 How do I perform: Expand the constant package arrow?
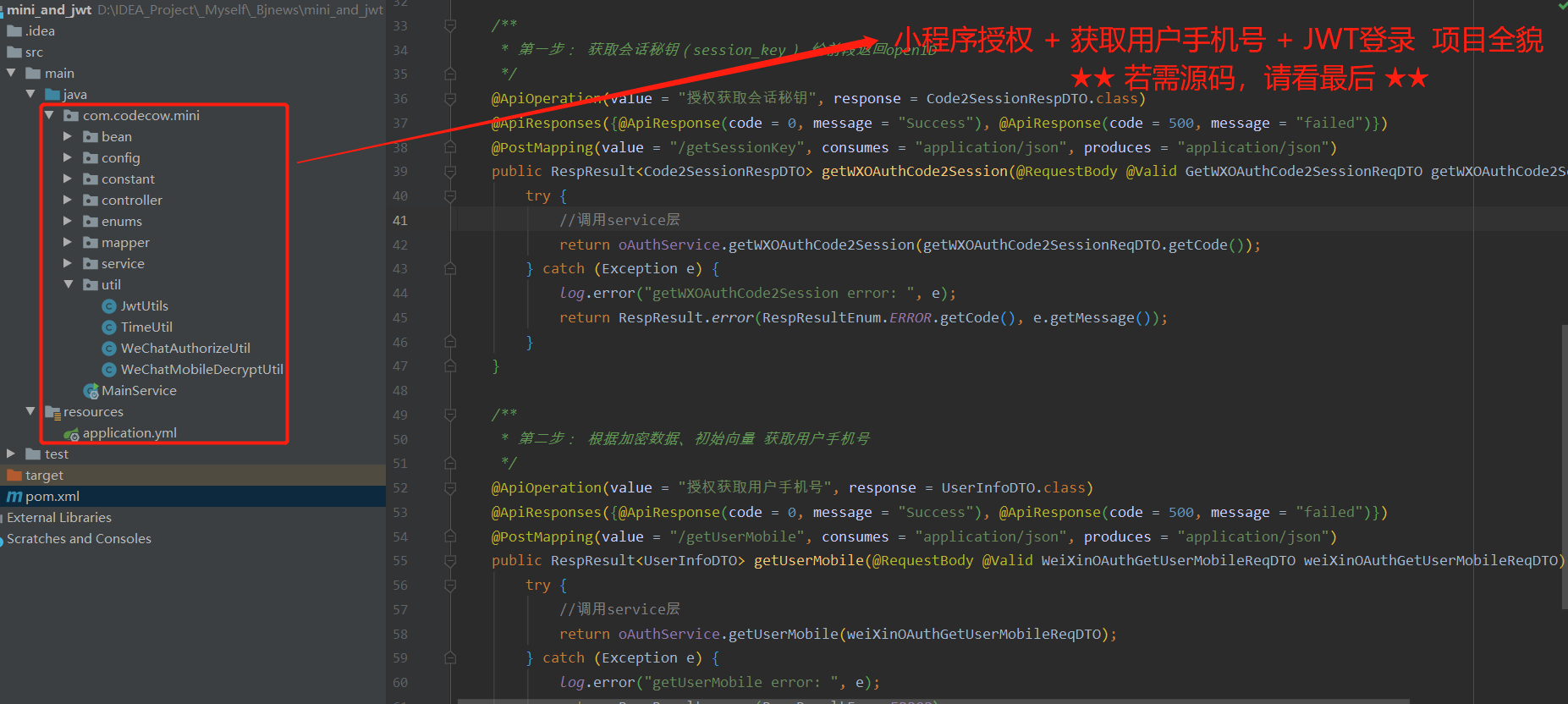point(68,179)
